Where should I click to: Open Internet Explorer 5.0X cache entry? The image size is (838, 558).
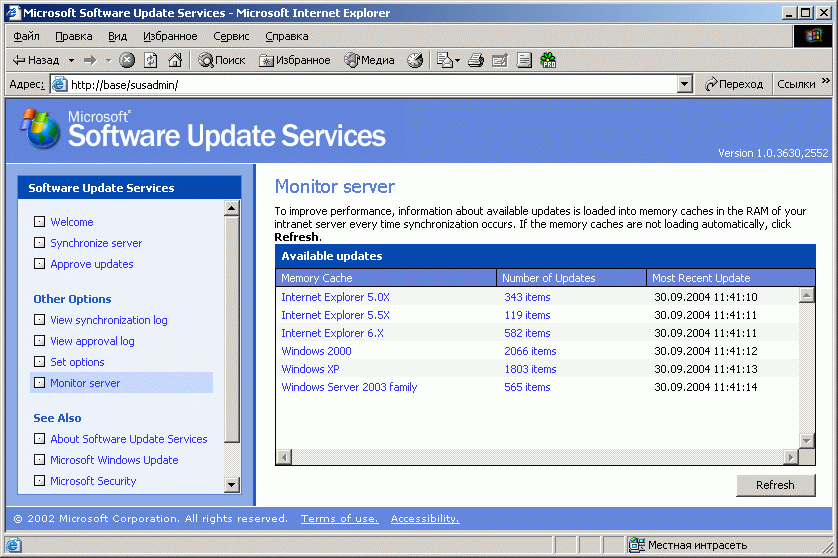coord(336,297)
